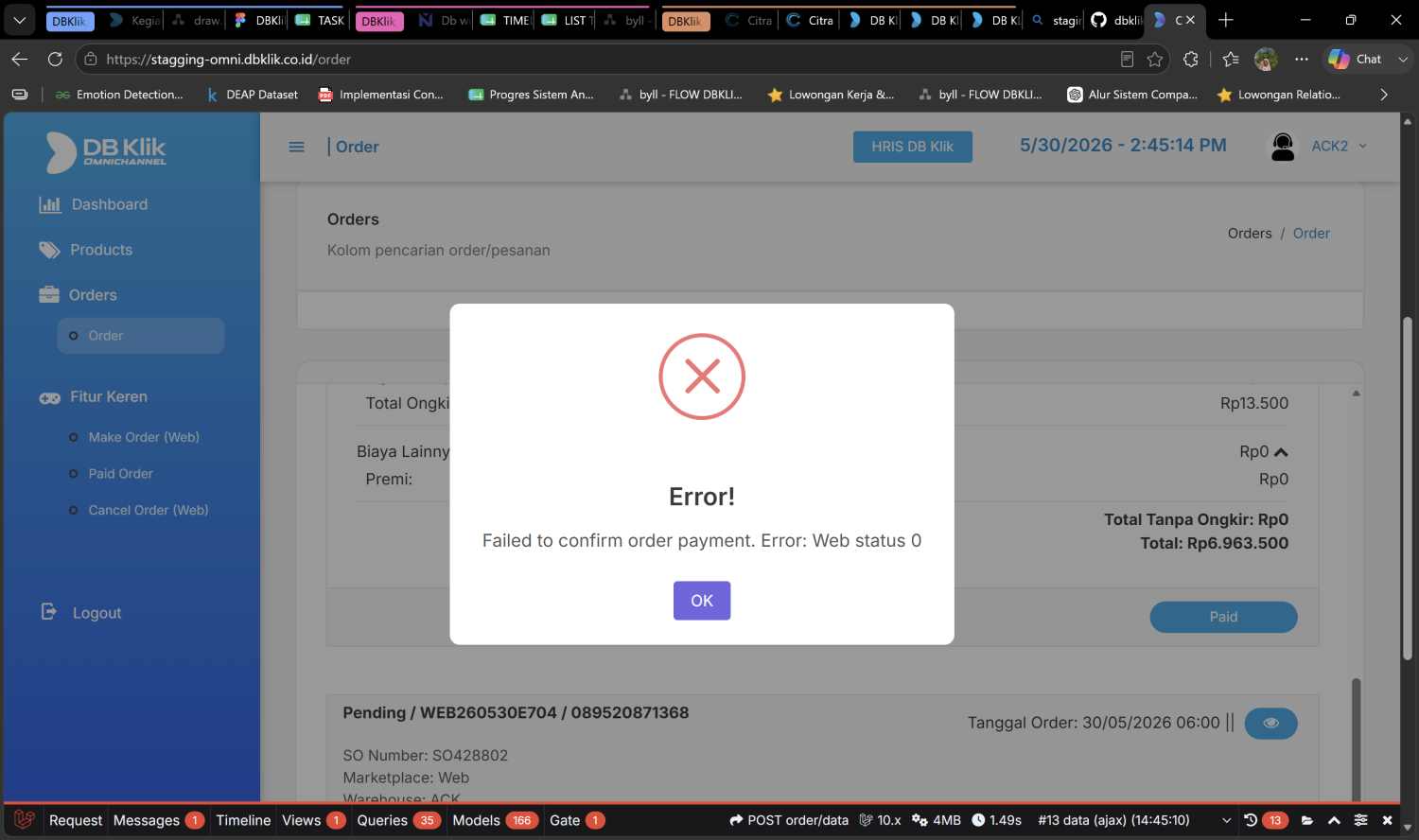Click the Orders breadcrumb link
Viewport: 1419px width, 840px height.
1250,234
